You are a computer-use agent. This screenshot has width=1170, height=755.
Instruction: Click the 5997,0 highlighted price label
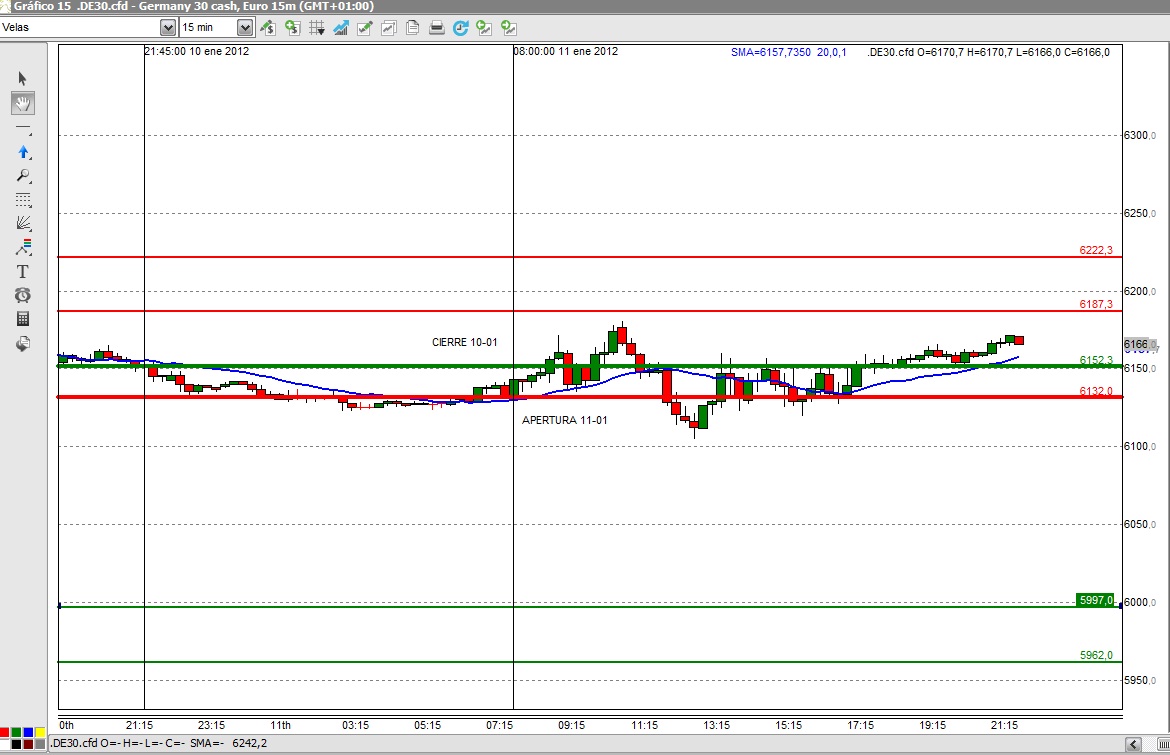point(1096,600)
